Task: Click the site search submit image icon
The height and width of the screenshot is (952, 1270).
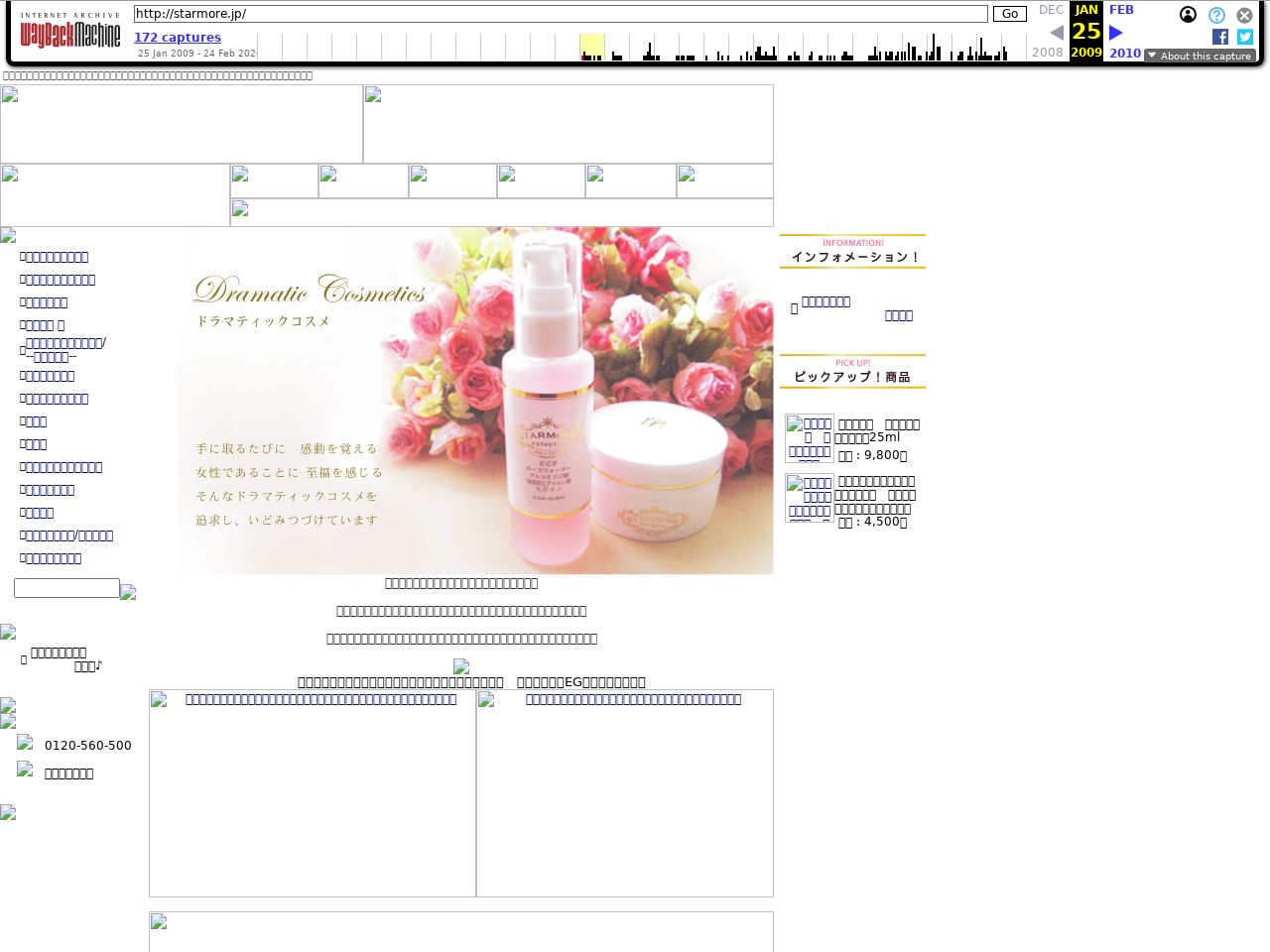Action: click(x=128, y=592)
